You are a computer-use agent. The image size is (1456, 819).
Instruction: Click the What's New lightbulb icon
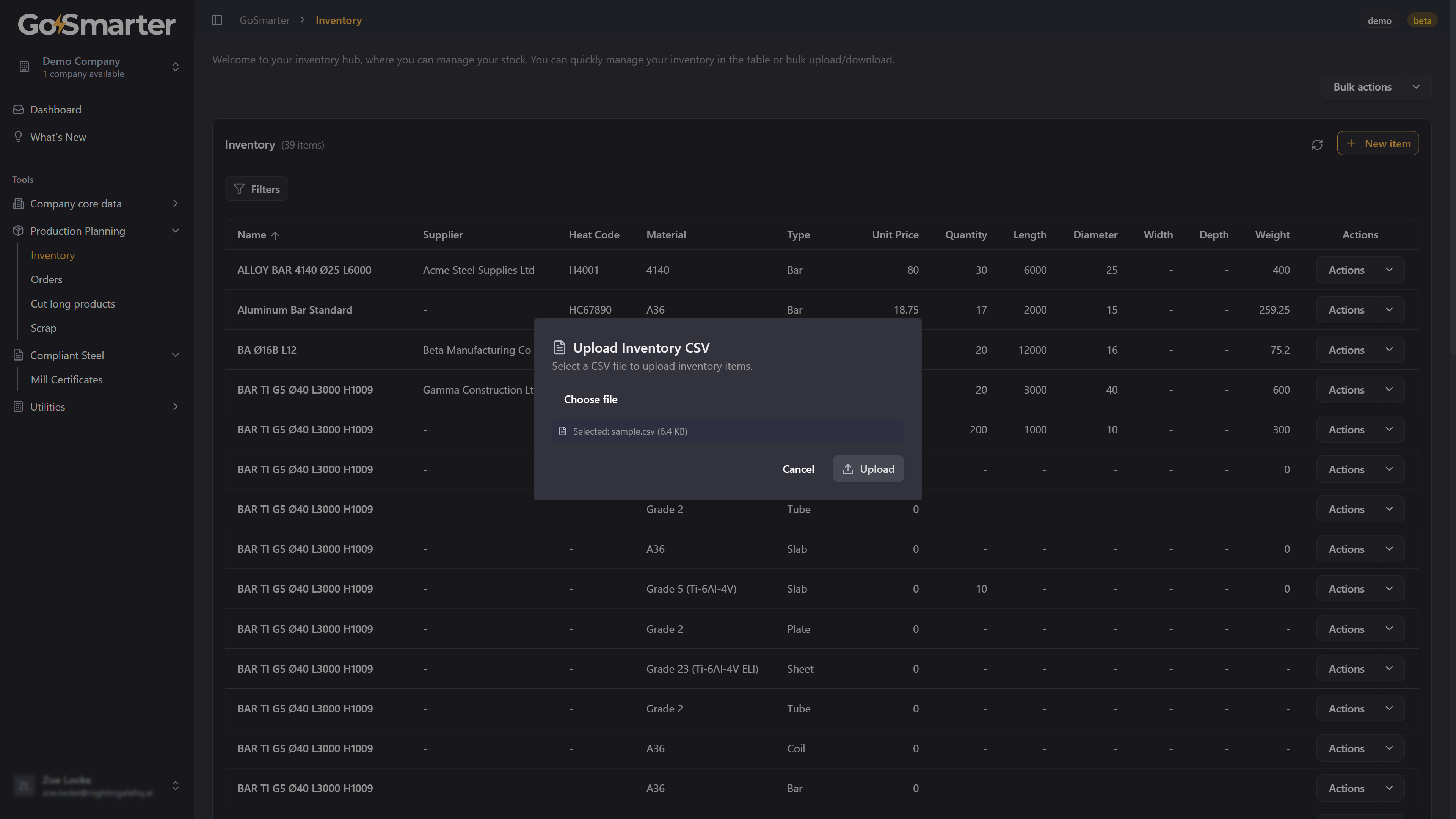pos(18,137)
